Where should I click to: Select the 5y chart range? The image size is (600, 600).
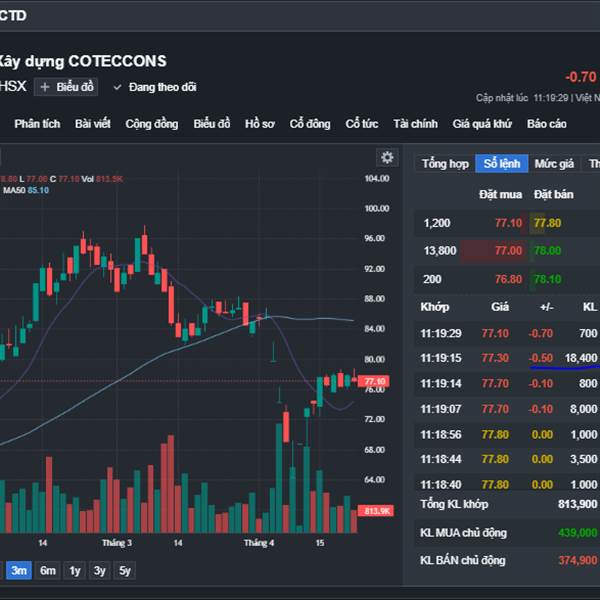pos(124,570)
